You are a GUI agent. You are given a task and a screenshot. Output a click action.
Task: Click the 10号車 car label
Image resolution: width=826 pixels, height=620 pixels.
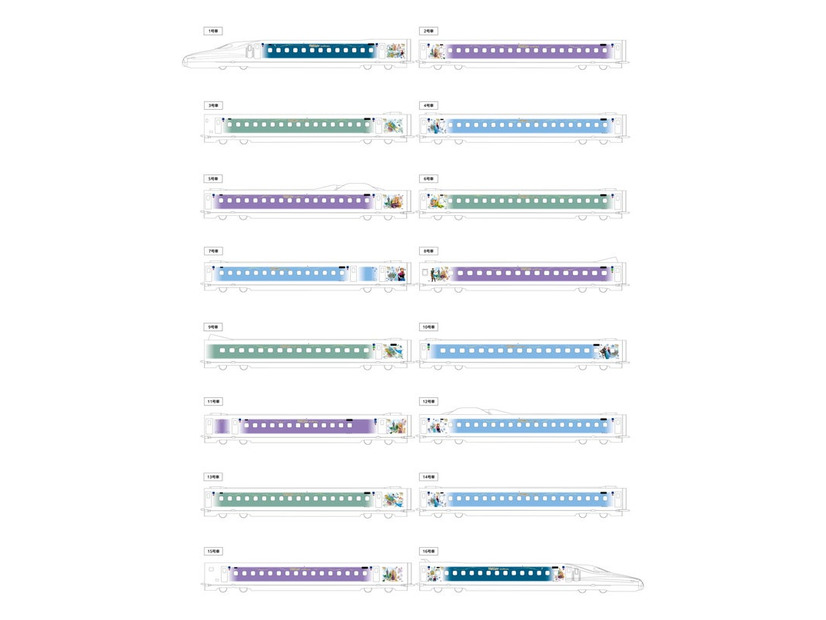[428, 327]
